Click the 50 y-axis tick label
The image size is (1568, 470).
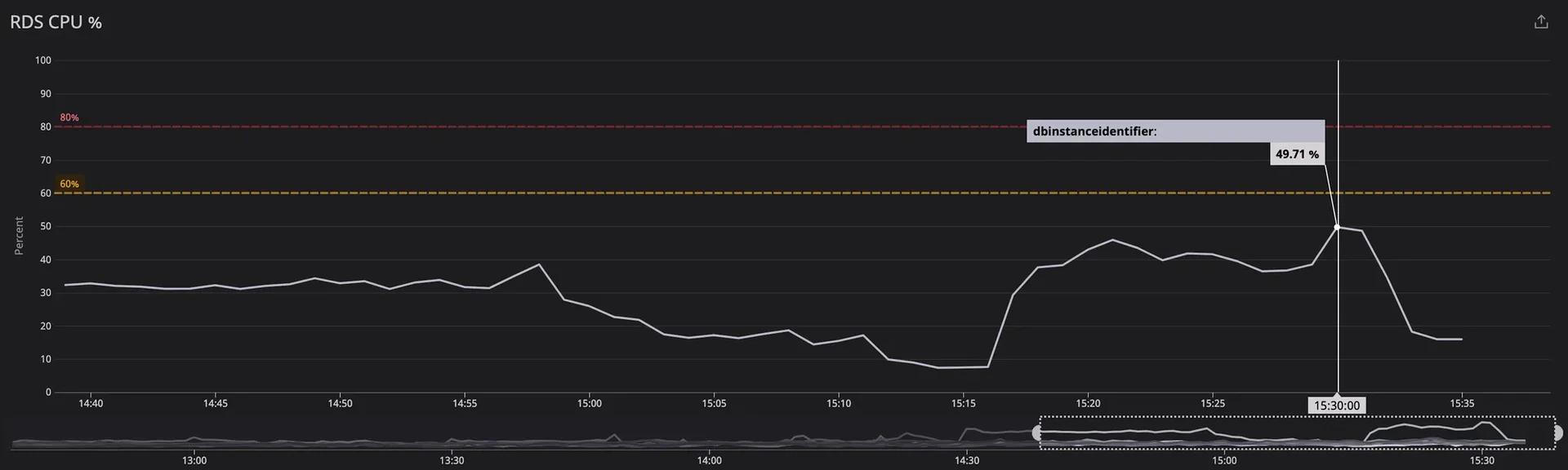pos(46,227)
